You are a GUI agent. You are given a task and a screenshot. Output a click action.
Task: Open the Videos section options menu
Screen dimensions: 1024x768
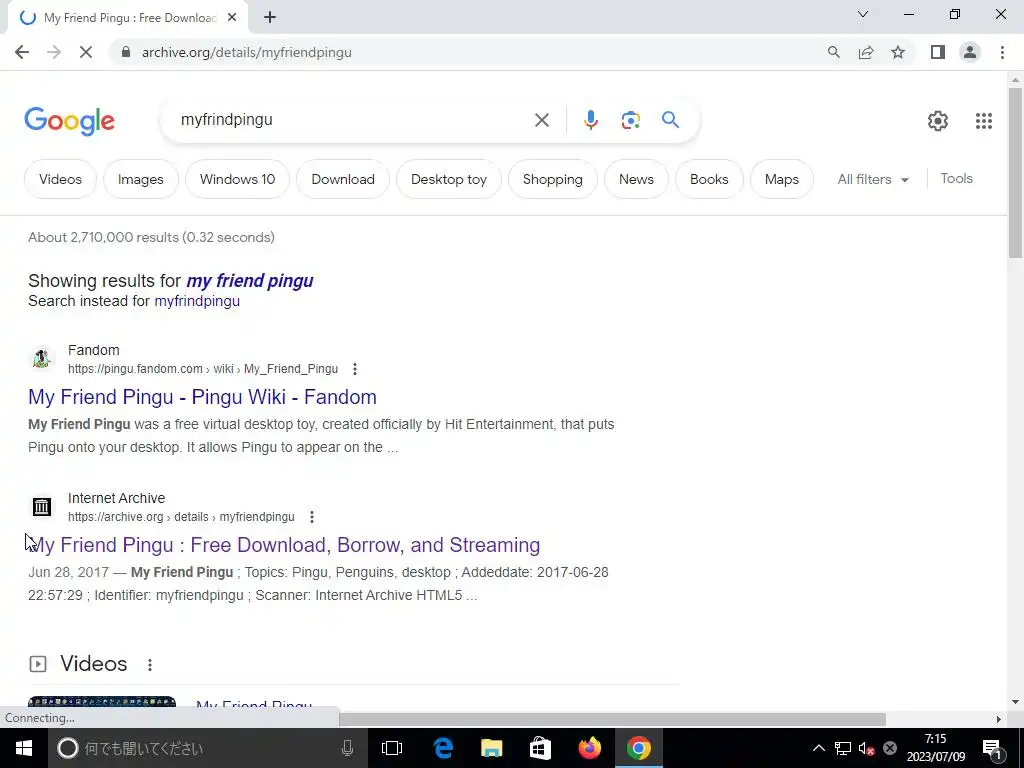click(x=150, y=665)
